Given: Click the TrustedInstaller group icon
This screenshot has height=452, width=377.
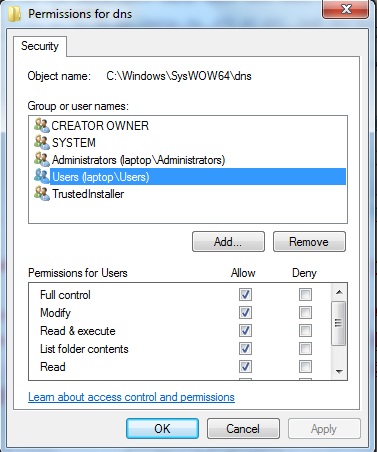Looking at the screenshot, I should coord(42,193).
